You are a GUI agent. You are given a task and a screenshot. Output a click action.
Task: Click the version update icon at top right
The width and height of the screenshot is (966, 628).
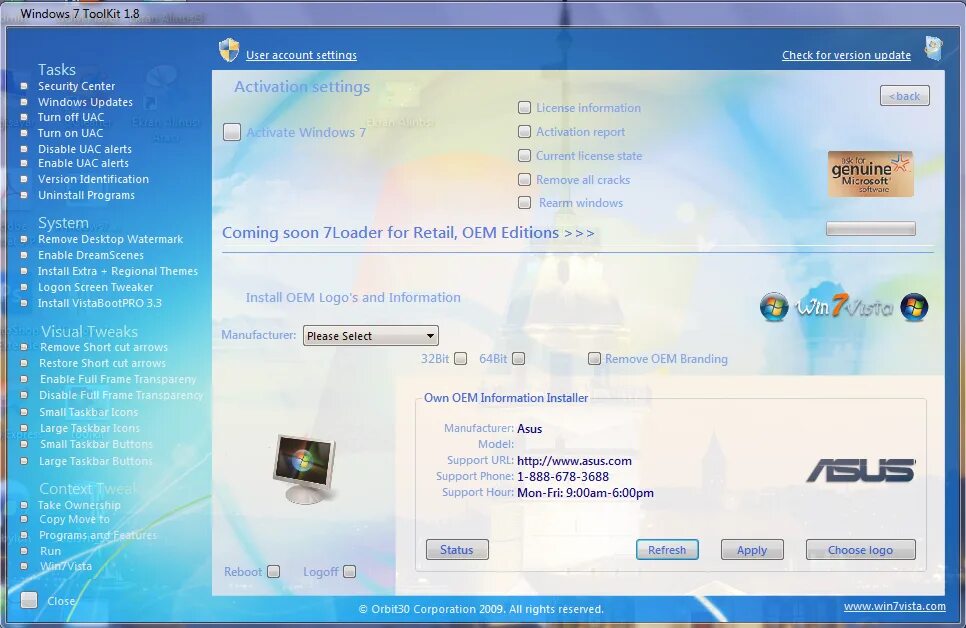click(x=933, y=48)
